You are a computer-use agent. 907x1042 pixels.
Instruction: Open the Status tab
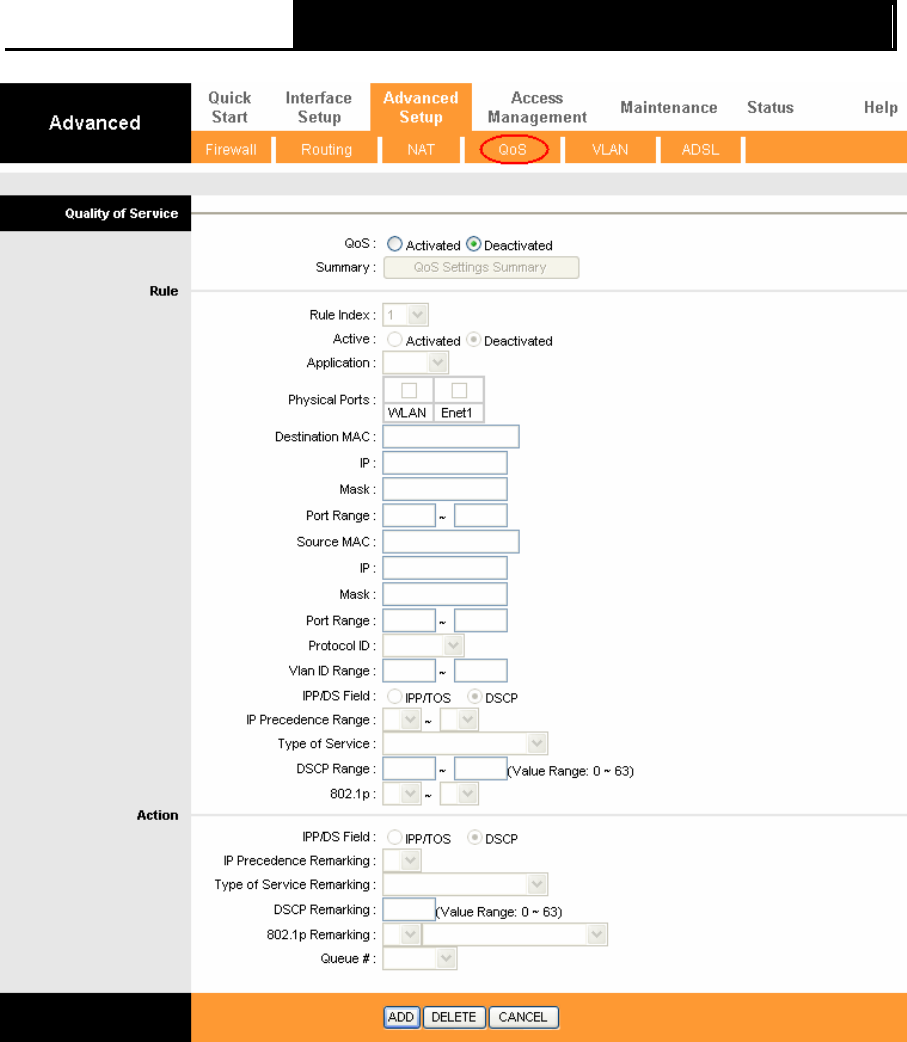click(770, 108)
